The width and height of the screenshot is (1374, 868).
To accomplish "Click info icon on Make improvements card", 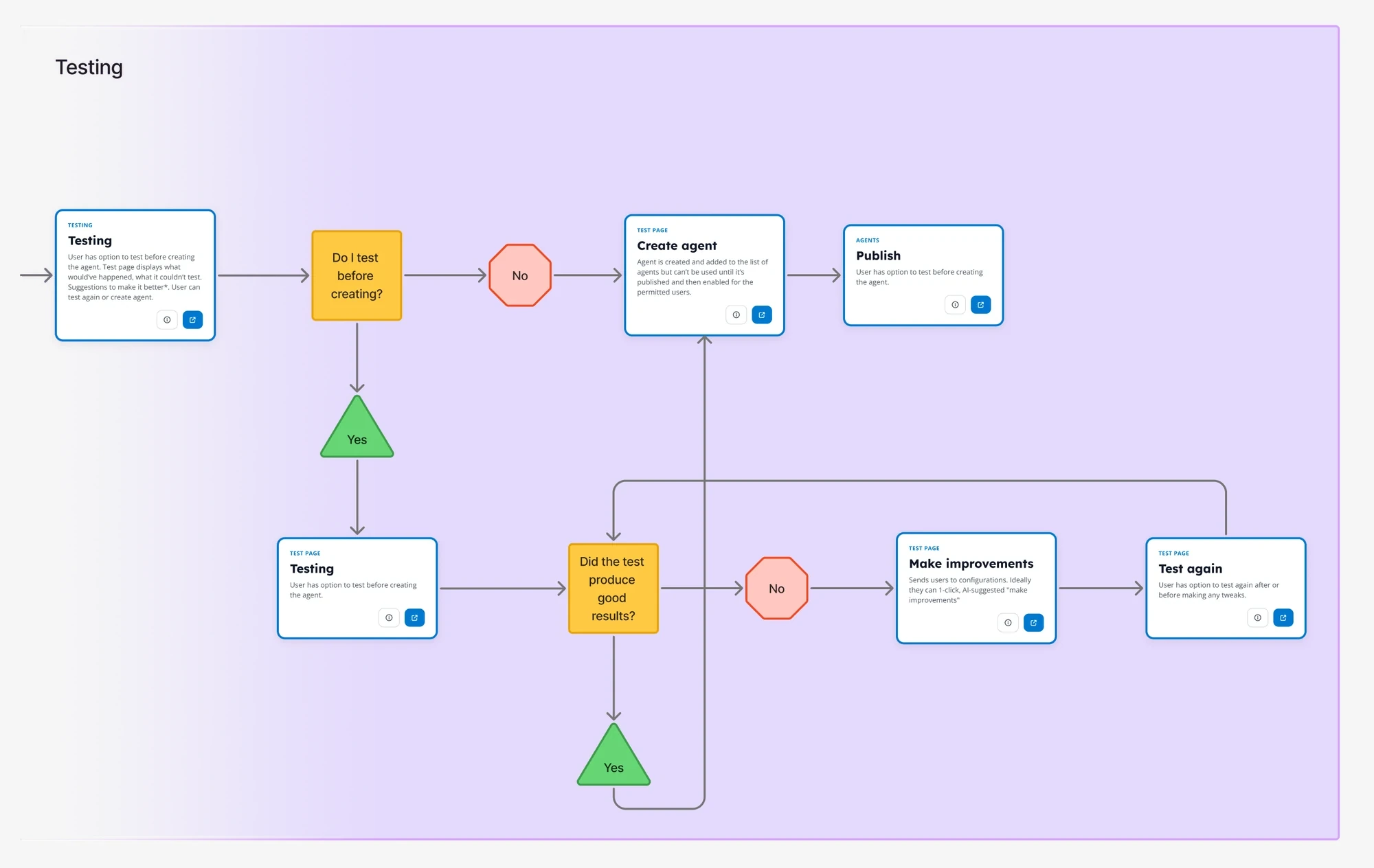I will coord(1008,623).
